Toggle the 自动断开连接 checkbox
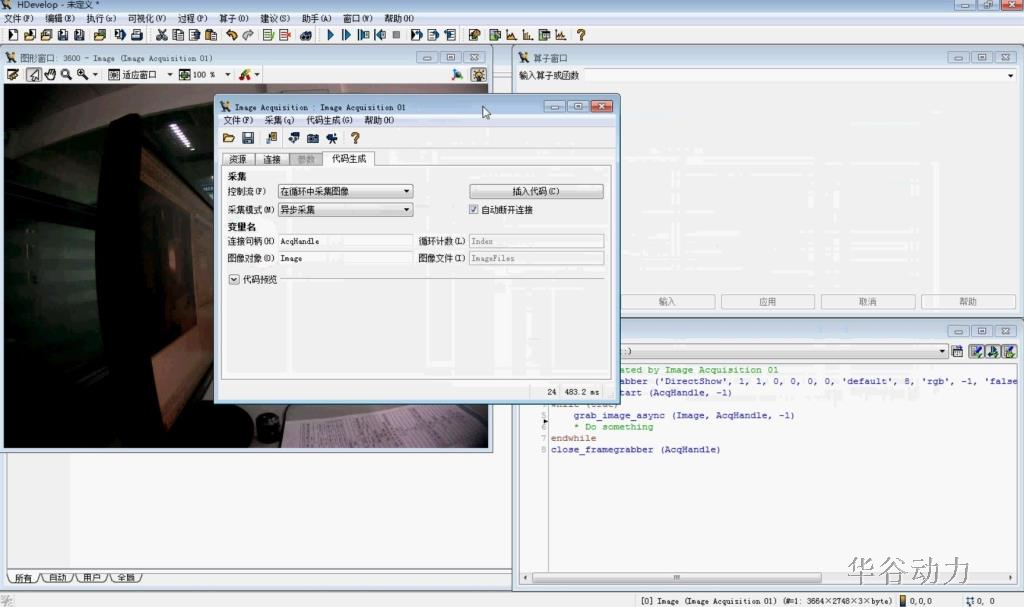 (473, 210)
